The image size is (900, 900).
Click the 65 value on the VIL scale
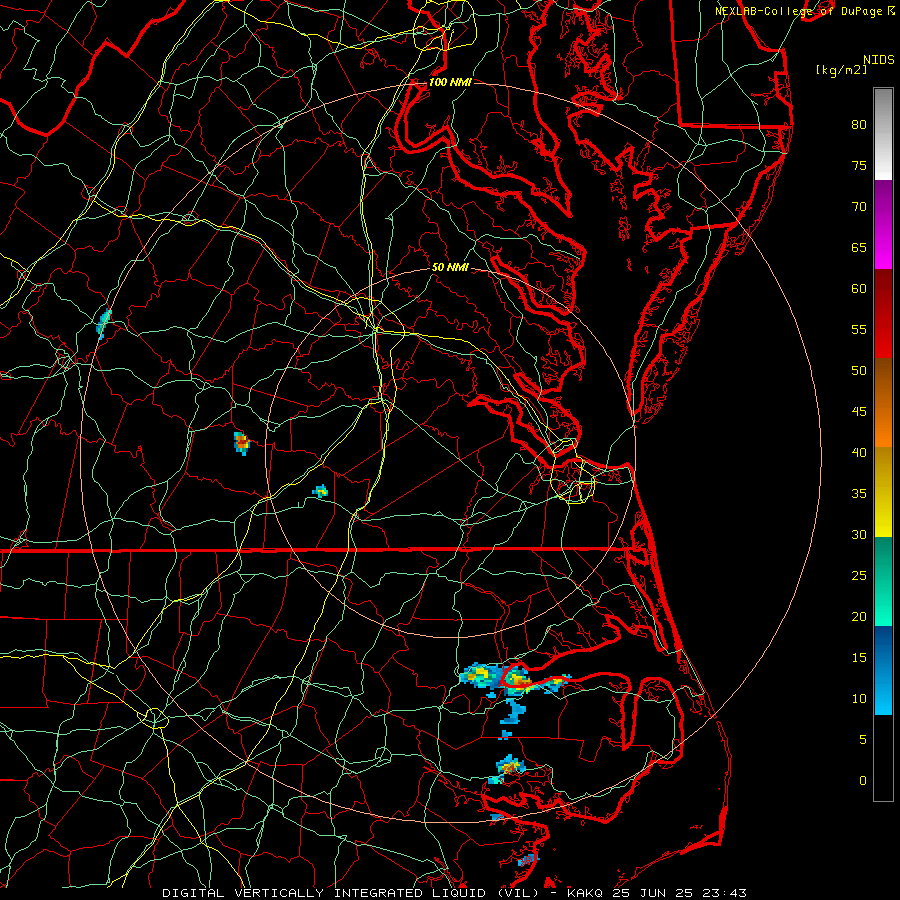click(859, 247)
